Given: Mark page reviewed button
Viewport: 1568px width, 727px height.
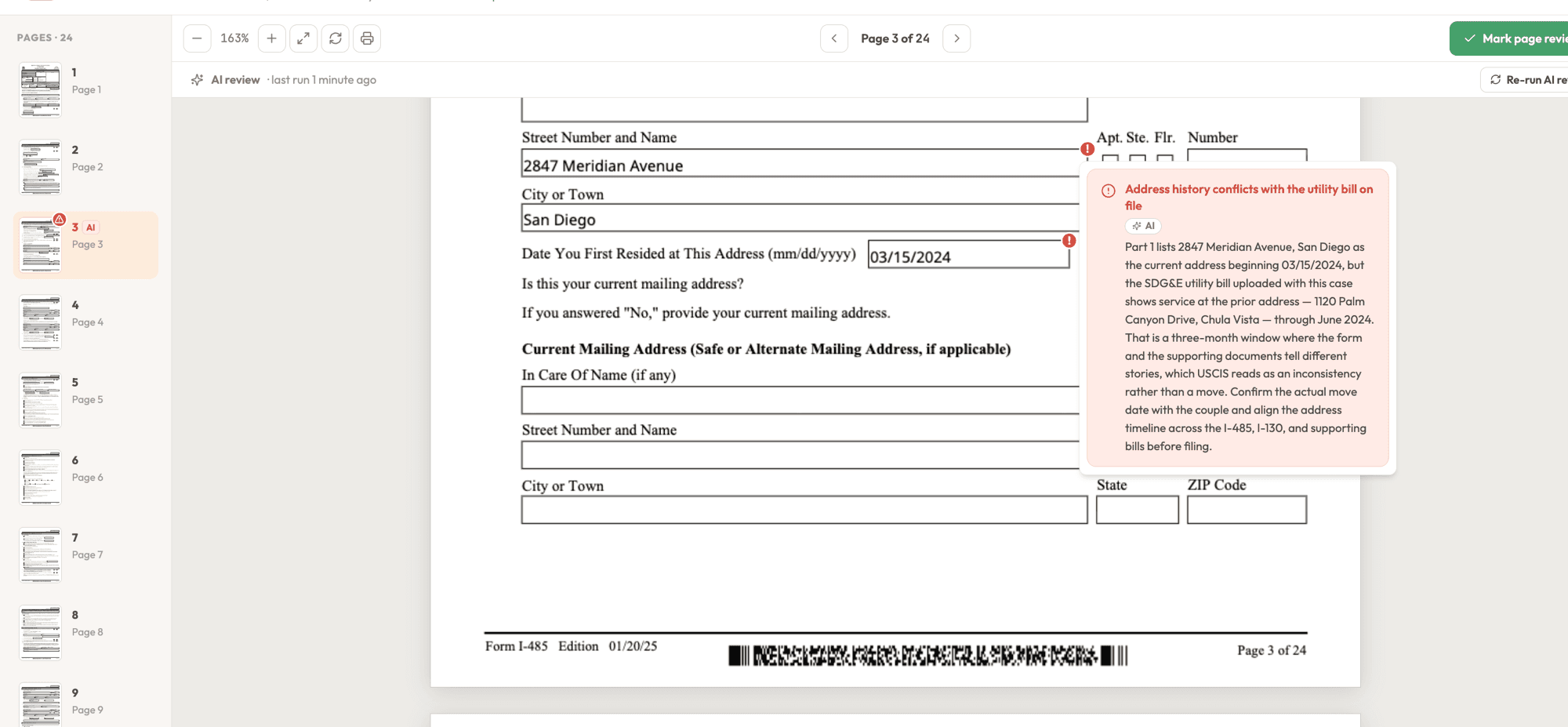Looking at the screenshot, I should coord(1508,38).
